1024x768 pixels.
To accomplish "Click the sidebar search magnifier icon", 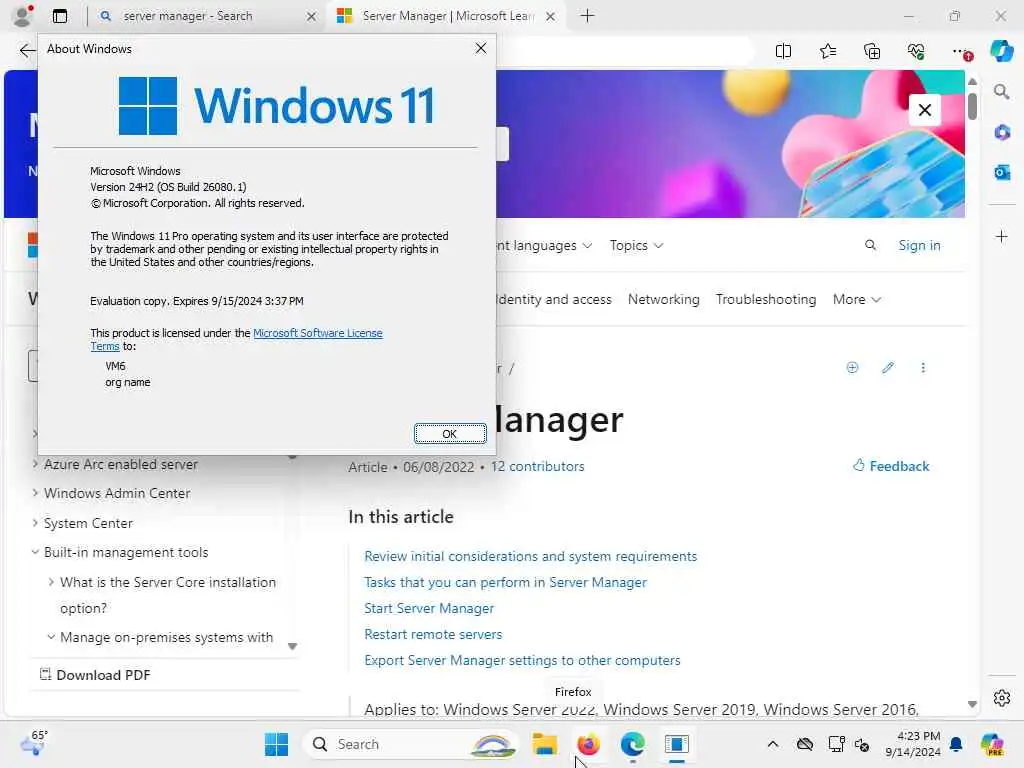I will [x=1001, y=91].
